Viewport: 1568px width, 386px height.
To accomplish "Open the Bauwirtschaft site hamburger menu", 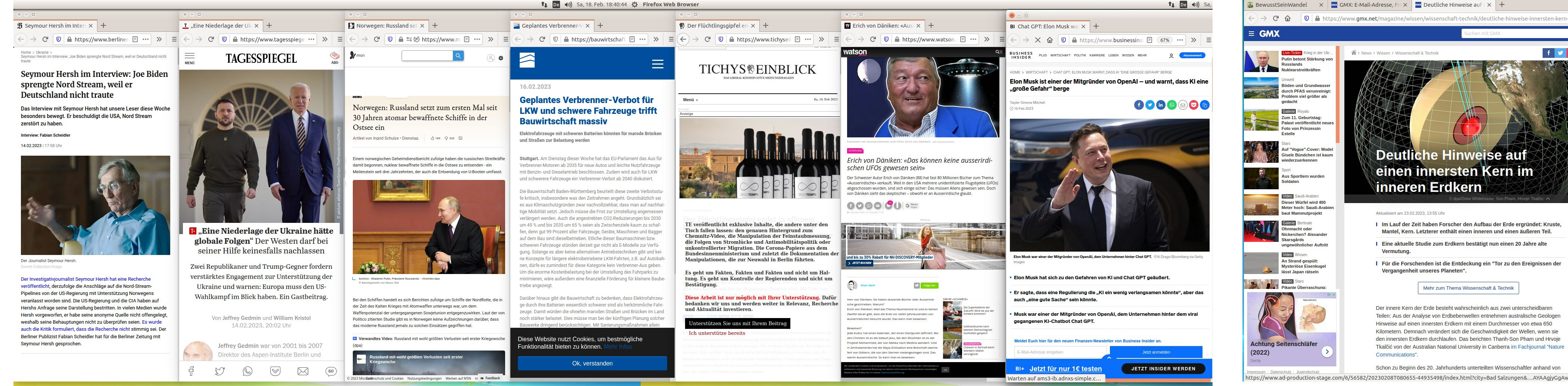I will point(657,63).
